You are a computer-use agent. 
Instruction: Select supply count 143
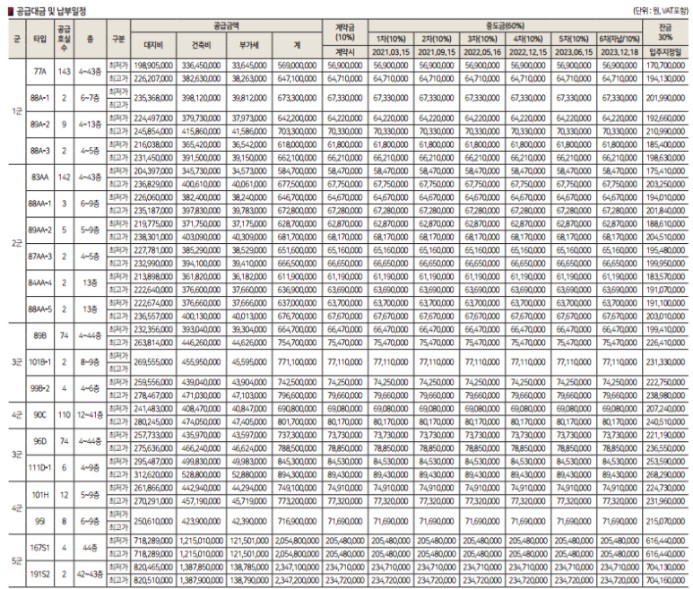64,72
